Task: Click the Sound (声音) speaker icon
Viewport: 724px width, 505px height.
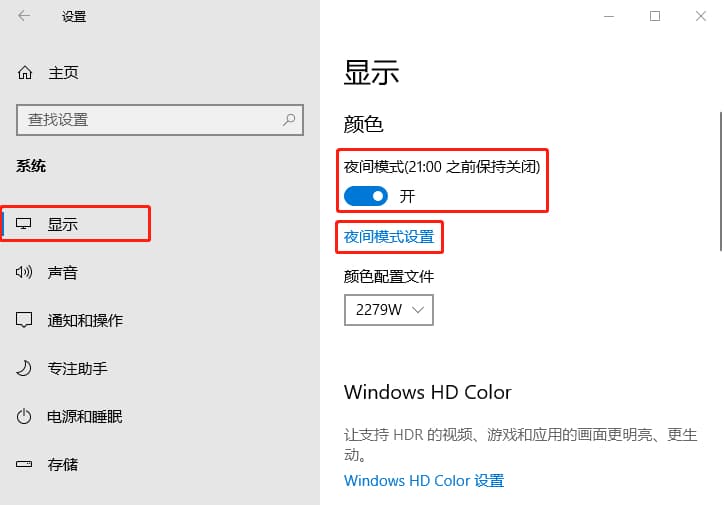Action: click(x=25, y=272)
